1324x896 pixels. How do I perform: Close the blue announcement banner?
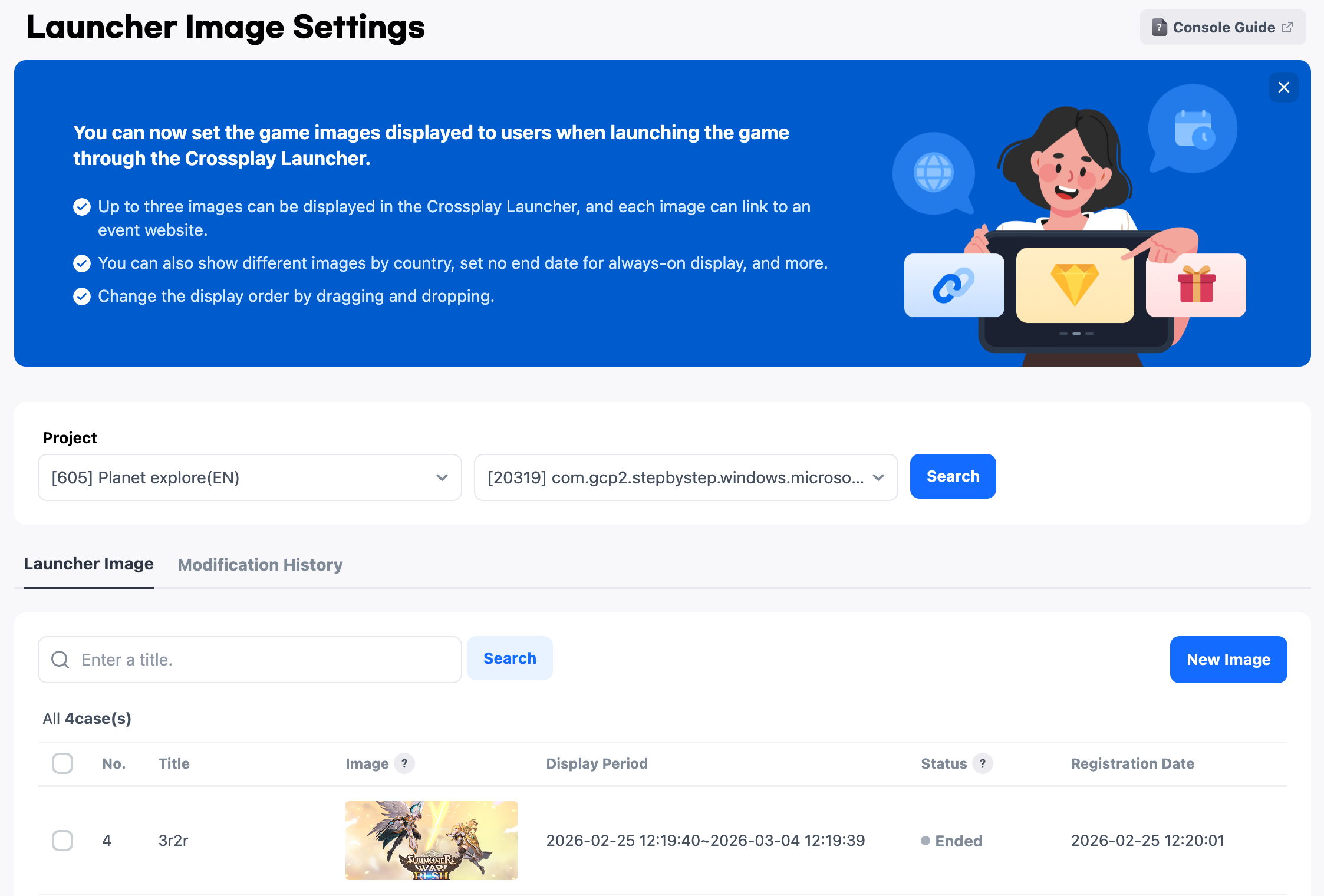click(x=1283, y=88)
